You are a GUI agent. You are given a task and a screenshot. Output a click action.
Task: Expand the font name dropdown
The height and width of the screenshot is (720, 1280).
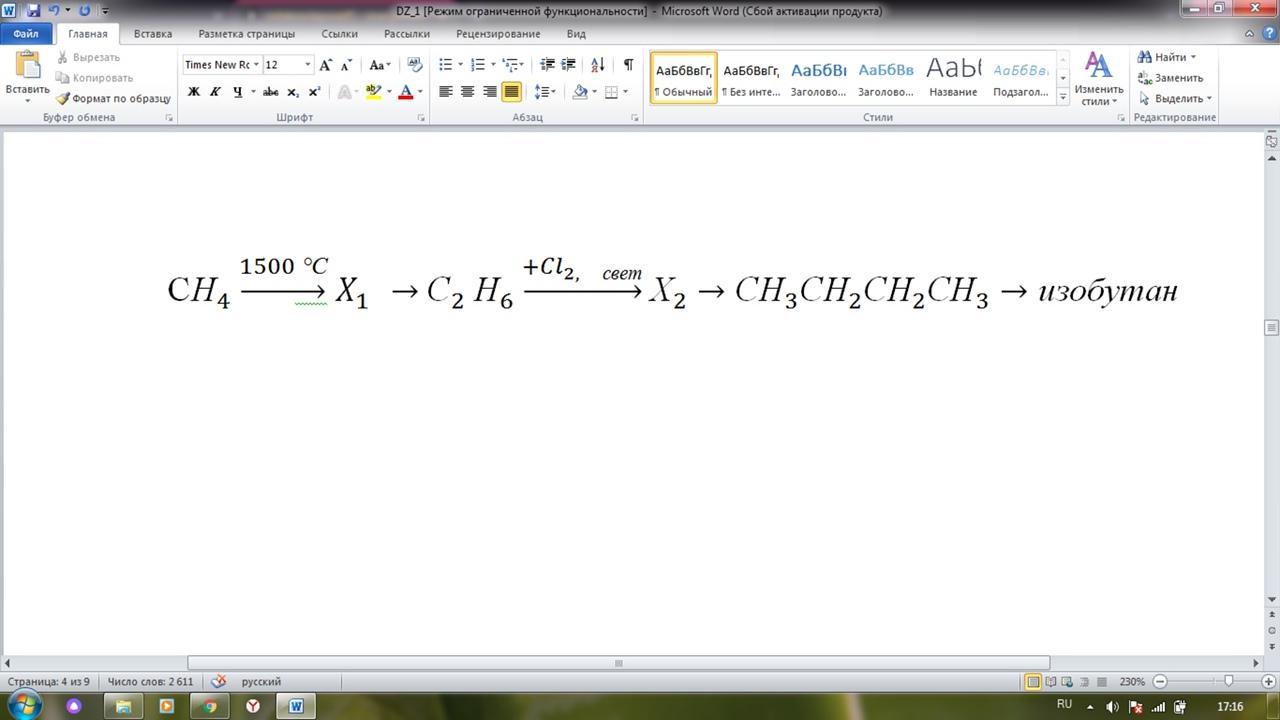[x=256, y=65]
